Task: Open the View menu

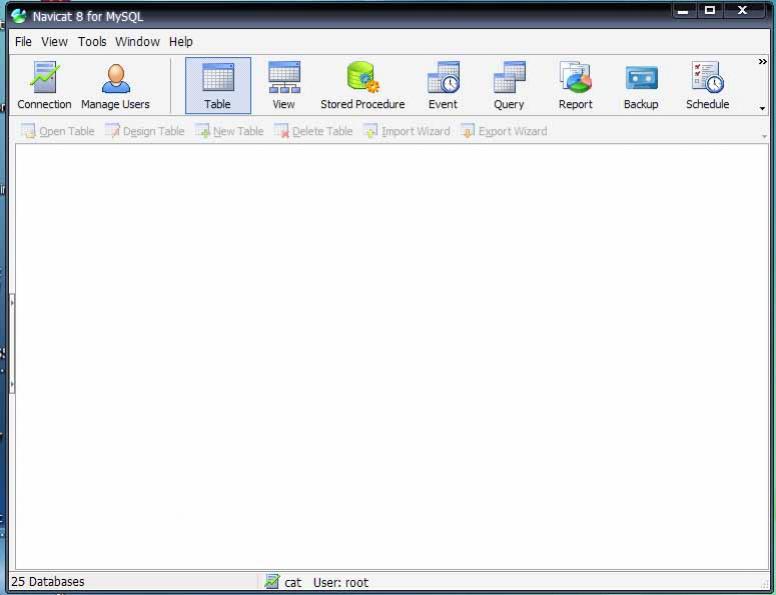Action: tap(54, 42)
